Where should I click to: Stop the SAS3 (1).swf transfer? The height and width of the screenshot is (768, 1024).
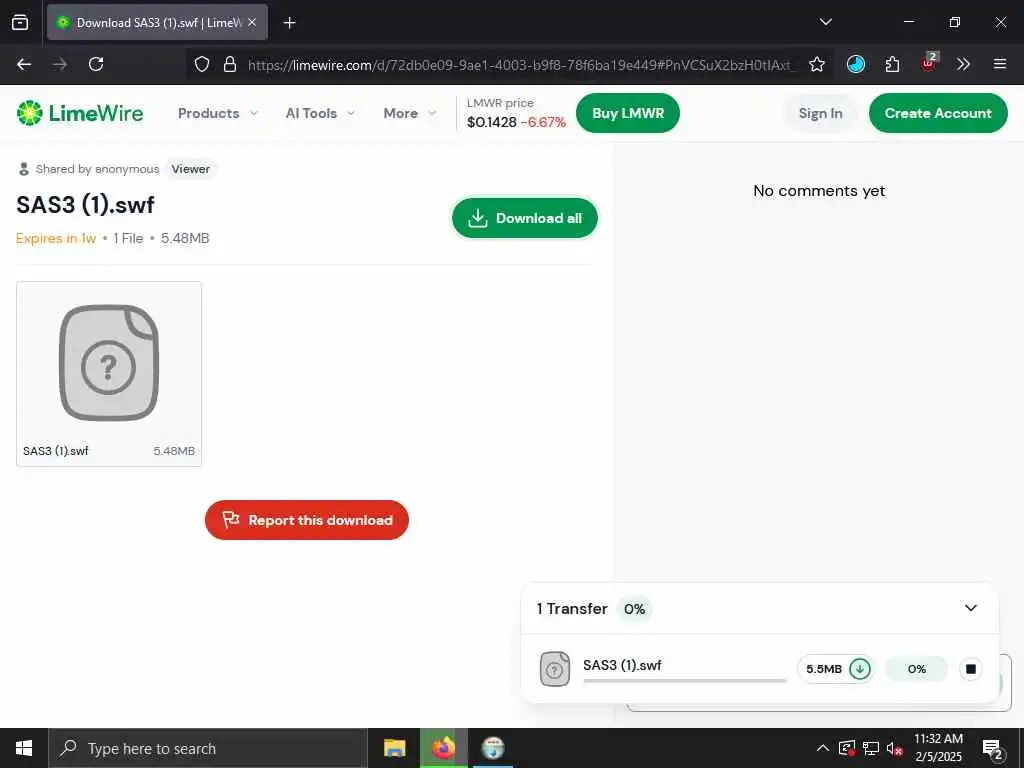point(970,669)
